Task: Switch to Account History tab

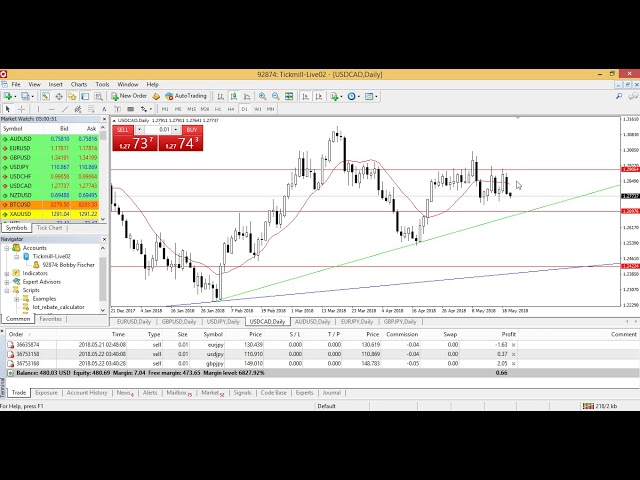Action: pos(86,393)
